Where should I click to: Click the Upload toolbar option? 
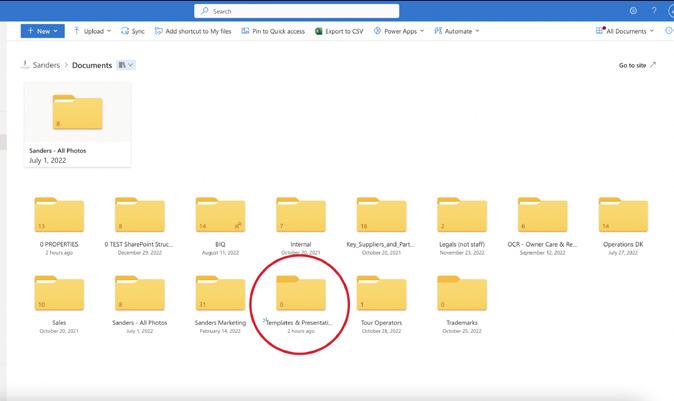tap(92, 31)
